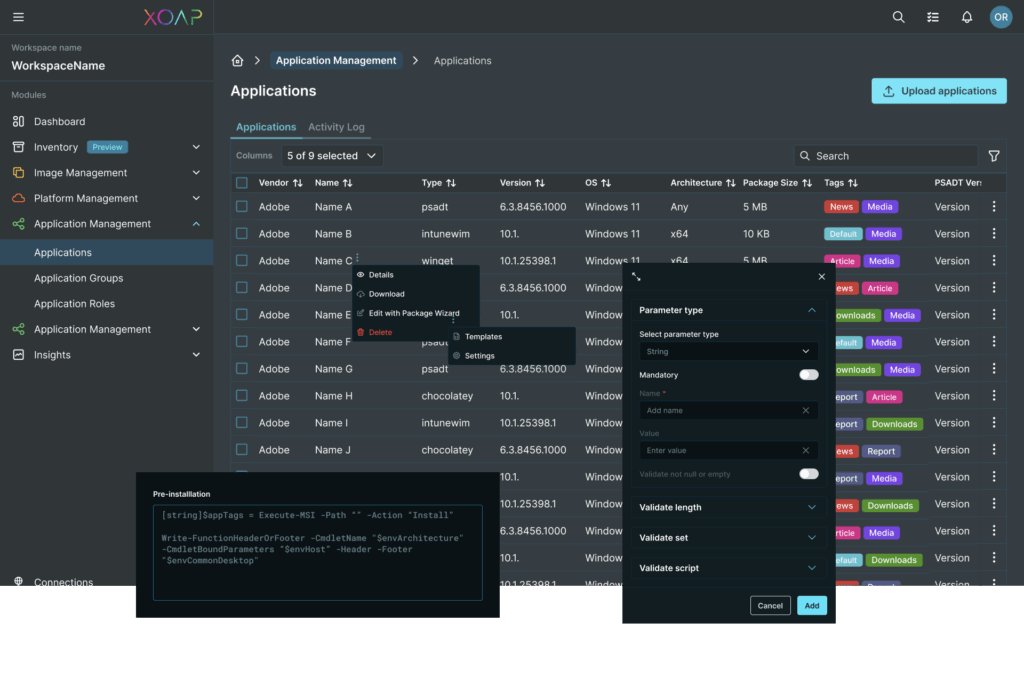Click the table Search input field
Screen dimensions: 1024x679
point(885,155)
